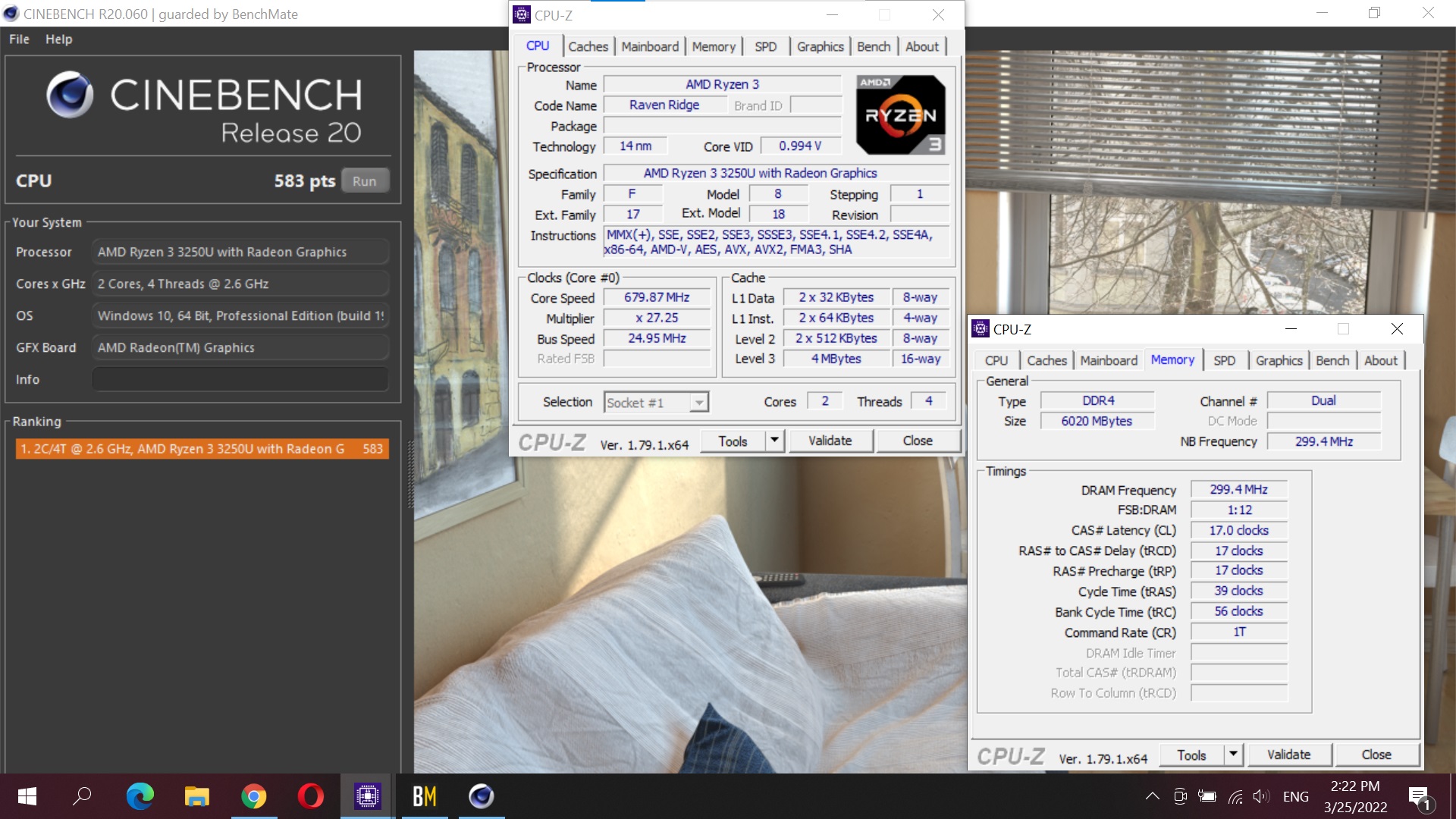Open About tab in lower CPU-Z window
Image resolution: width=1456 pixels, height=819 pixels.
[1381, 360]
